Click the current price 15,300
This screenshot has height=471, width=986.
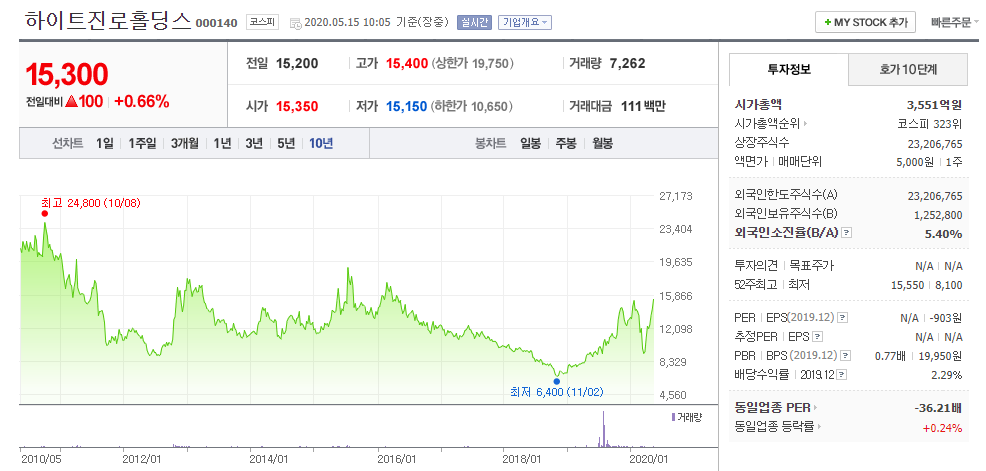click(x=67, y=74)
